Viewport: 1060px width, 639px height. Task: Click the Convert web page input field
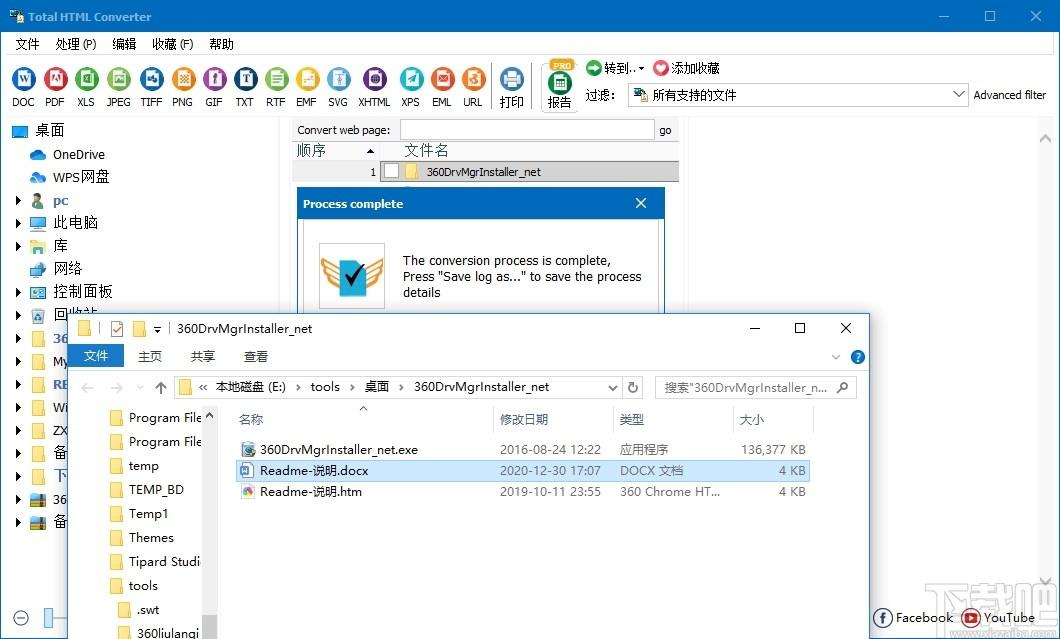(527, 131)
